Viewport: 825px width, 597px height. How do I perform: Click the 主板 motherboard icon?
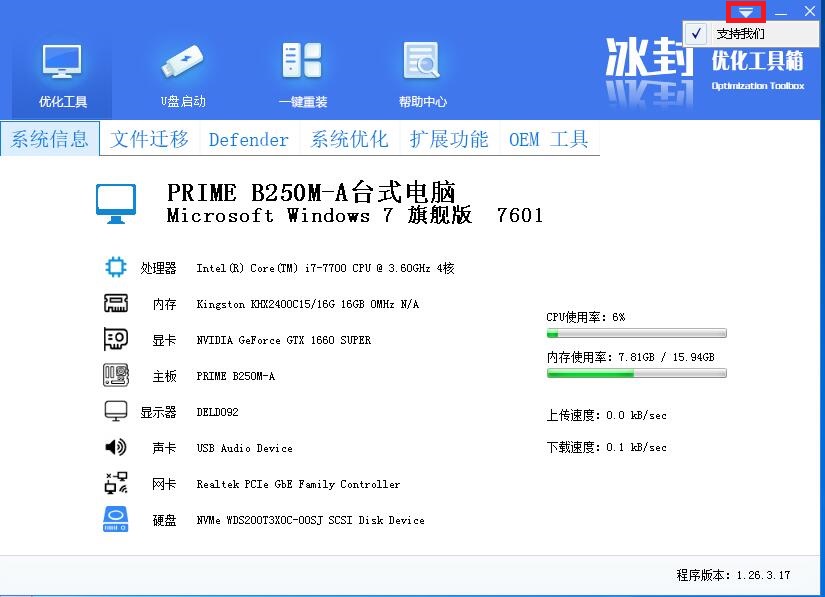[116, 375]
